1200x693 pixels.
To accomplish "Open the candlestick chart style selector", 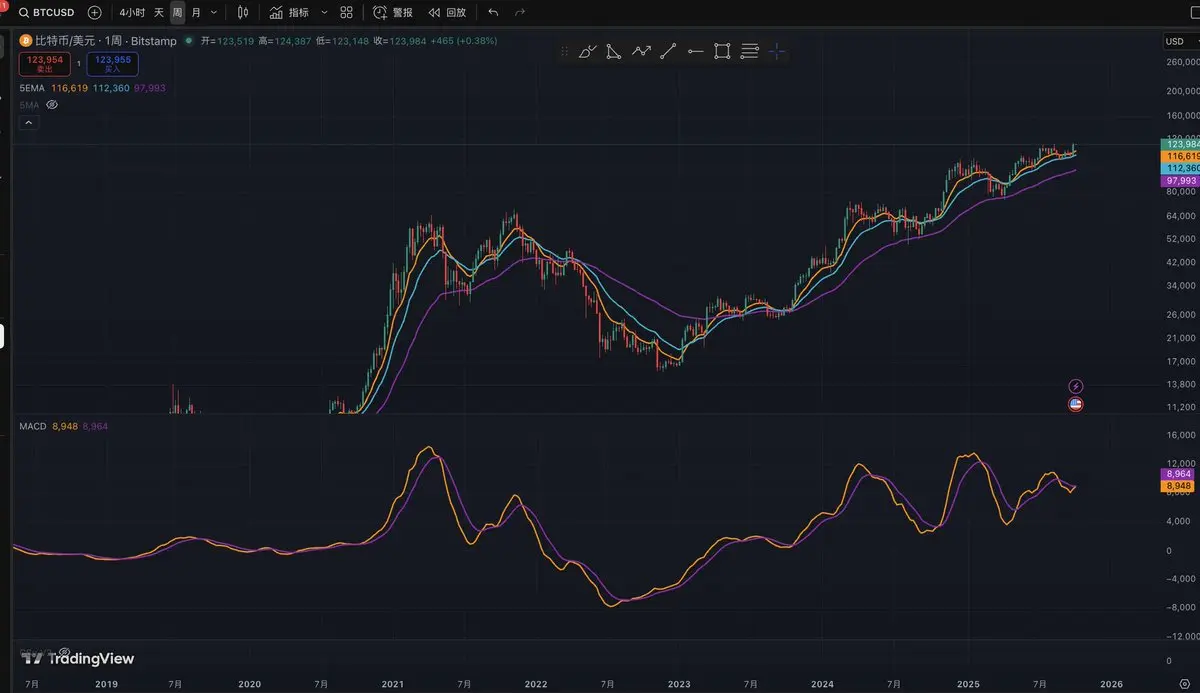I will (x=242, y=13).
